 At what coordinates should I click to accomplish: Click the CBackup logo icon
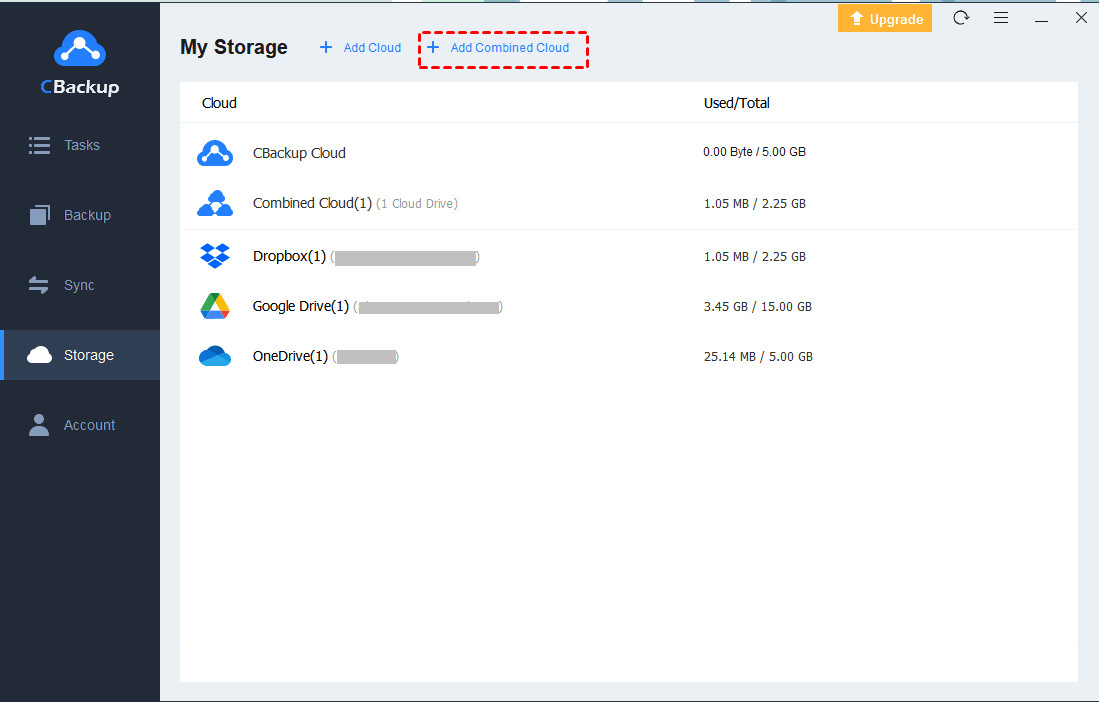click(80, 48)
